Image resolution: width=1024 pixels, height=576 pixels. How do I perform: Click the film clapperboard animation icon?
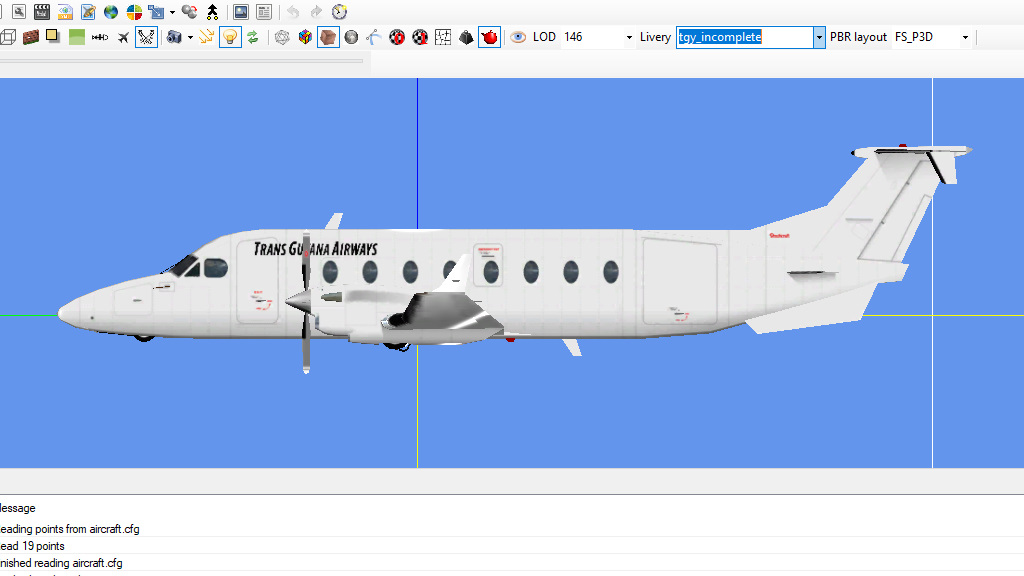tap(42, 12)
